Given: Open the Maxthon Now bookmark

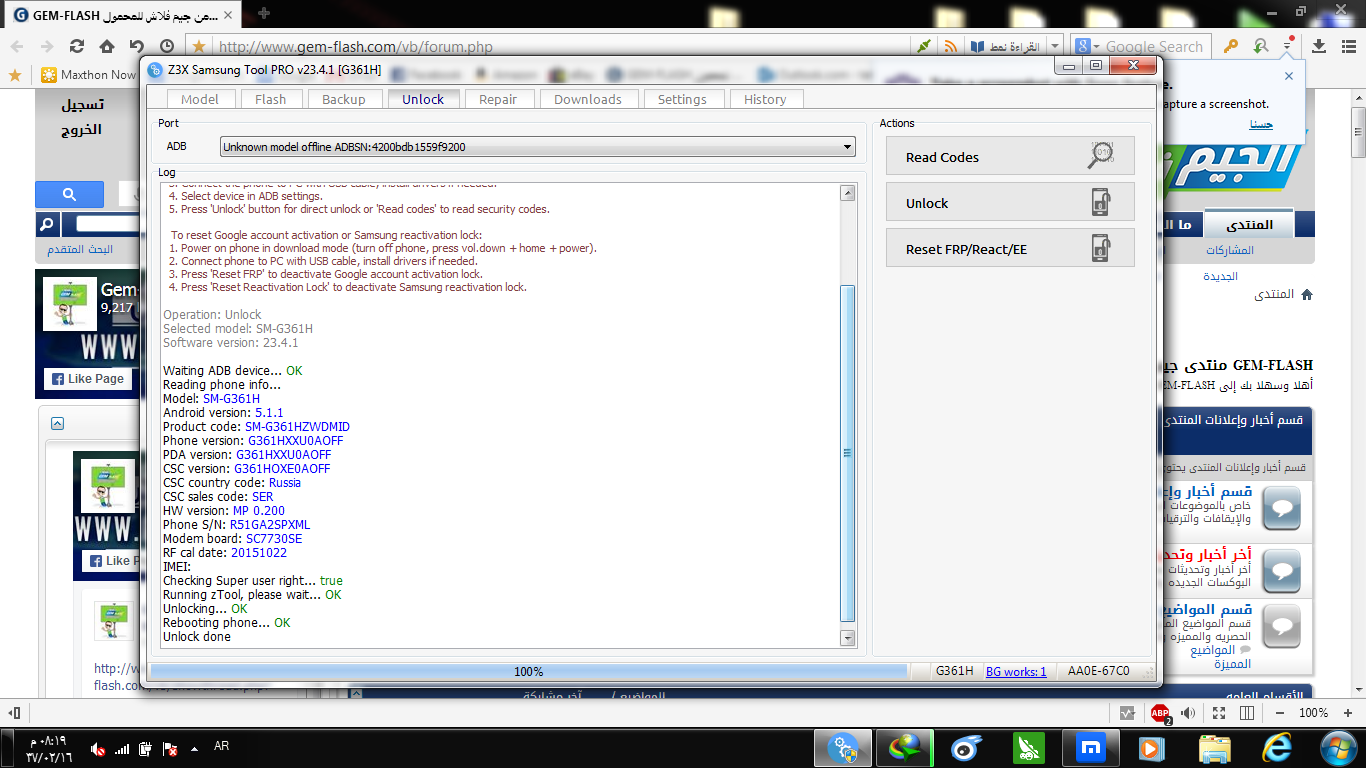Looking at the screenshot, I should click(88, 74).
